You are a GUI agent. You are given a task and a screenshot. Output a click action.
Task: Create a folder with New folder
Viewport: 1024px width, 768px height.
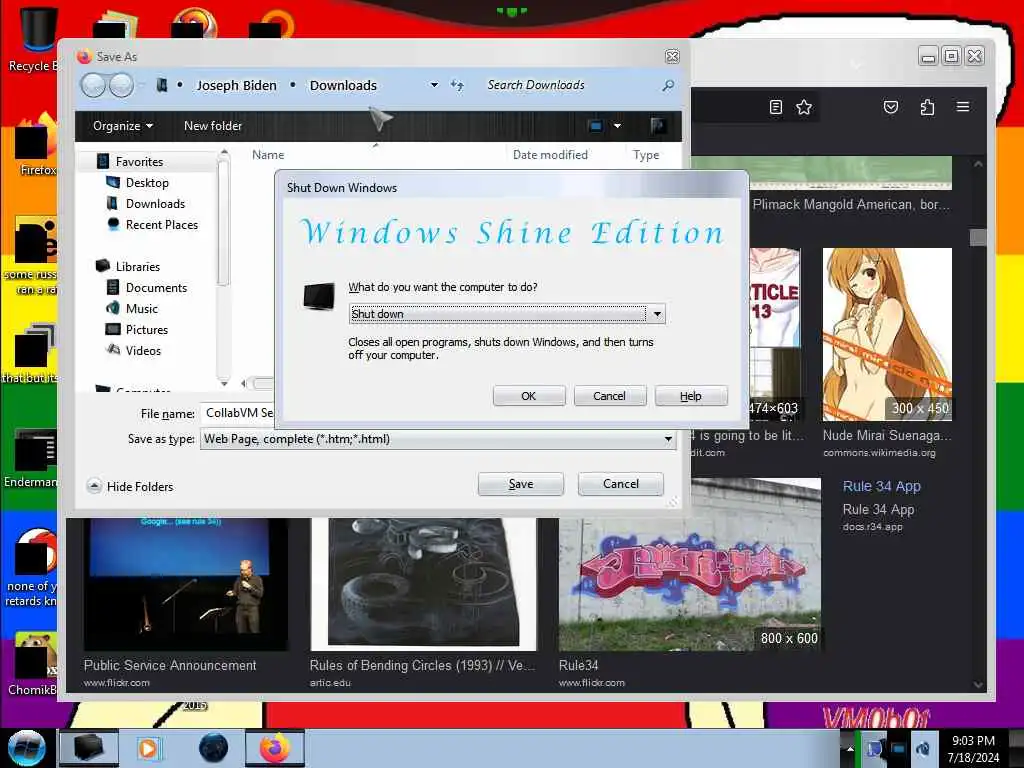[x=213, y=126]
